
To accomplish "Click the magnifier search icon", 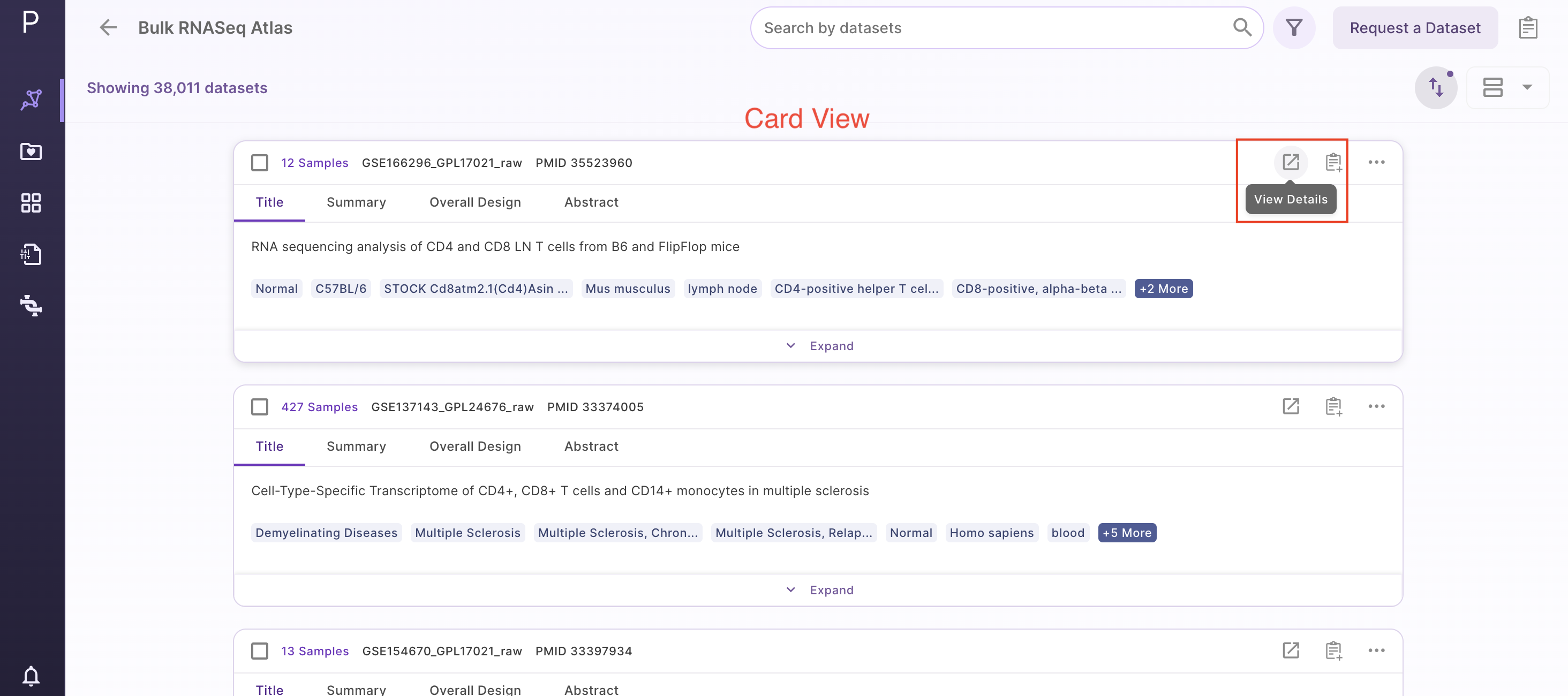I will [1242, 27].
